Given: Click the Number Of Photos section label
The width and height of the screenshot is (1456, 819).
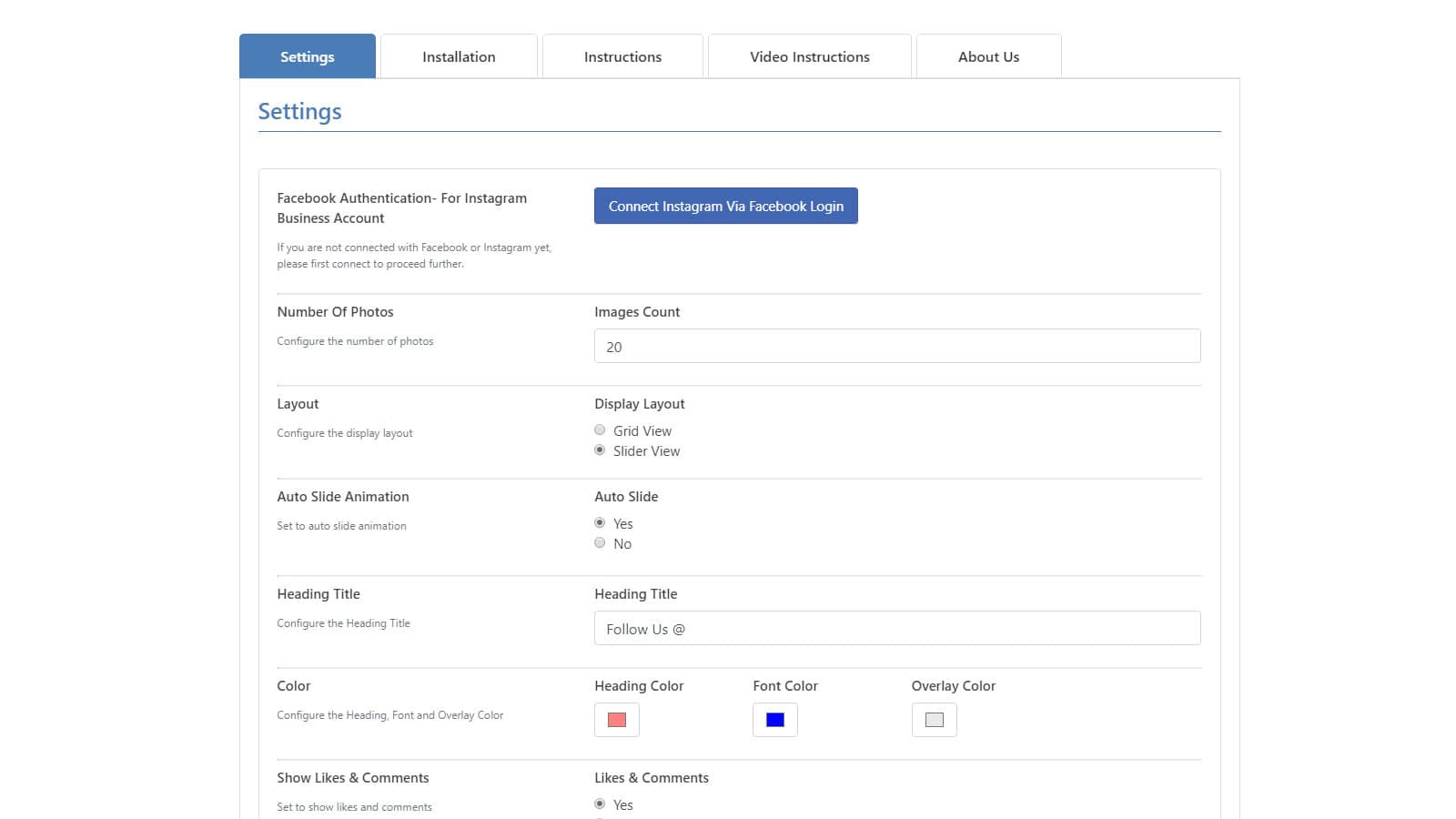Looking at the screenshot, I should tap(335, 312).
